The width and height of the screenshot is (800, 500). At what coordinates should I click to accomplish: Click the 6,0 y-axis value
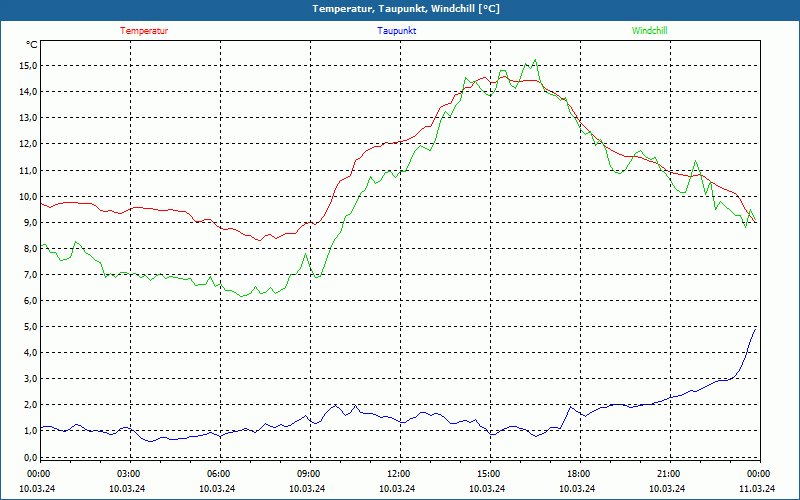pos(30,301)
